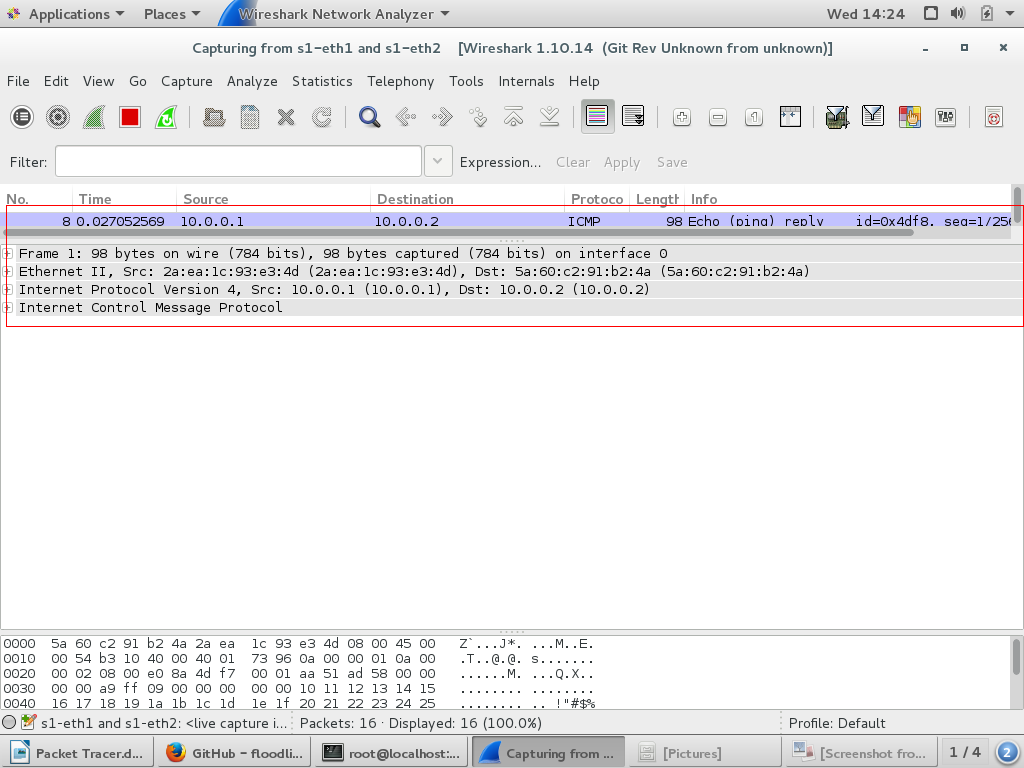Sort by Destination column header
The height and width of the screenshot is (768, 1024).
click(x=468, y=199)
